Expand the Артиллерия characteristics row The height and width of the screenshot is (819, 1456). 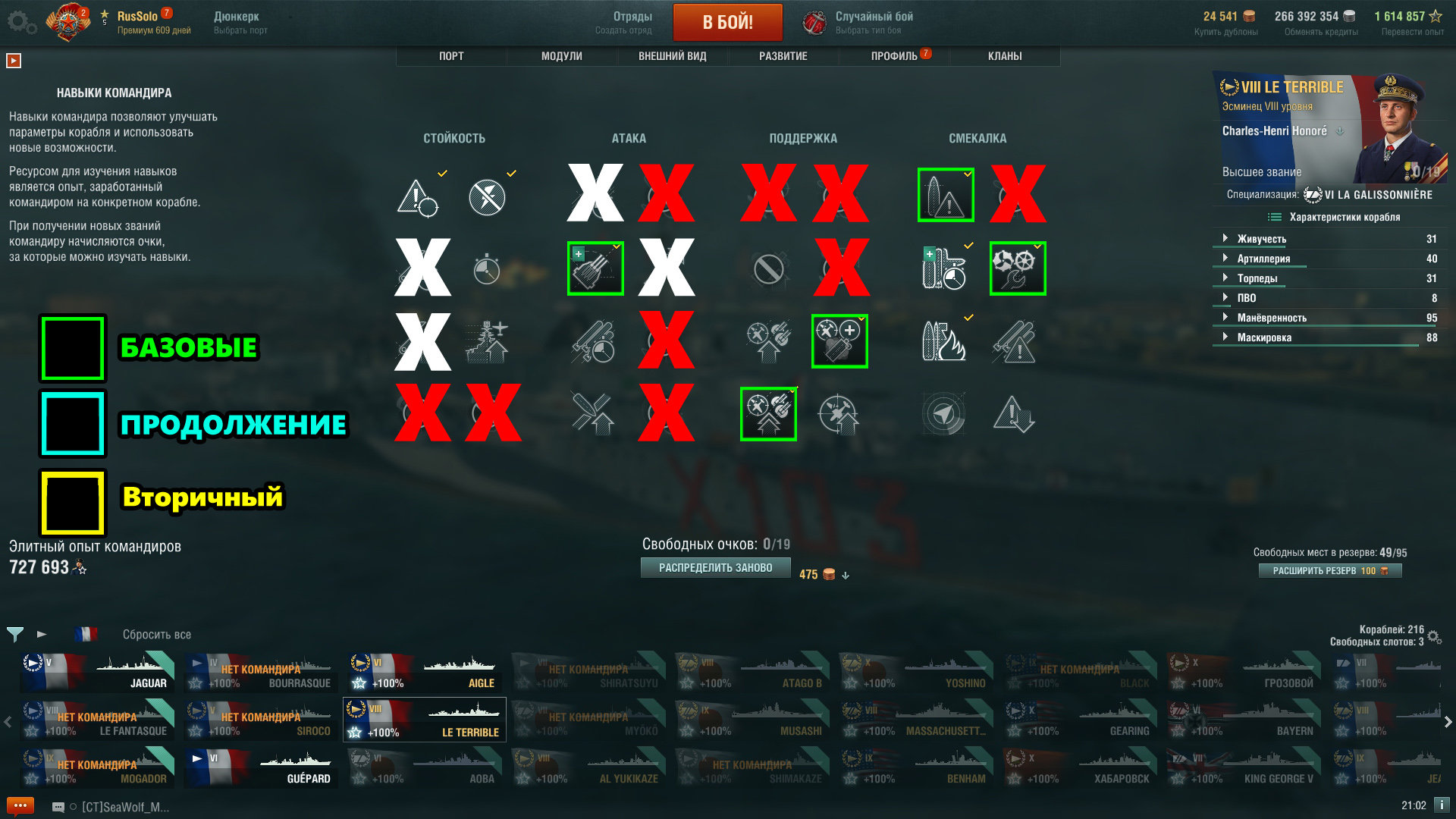(1327, 259)
